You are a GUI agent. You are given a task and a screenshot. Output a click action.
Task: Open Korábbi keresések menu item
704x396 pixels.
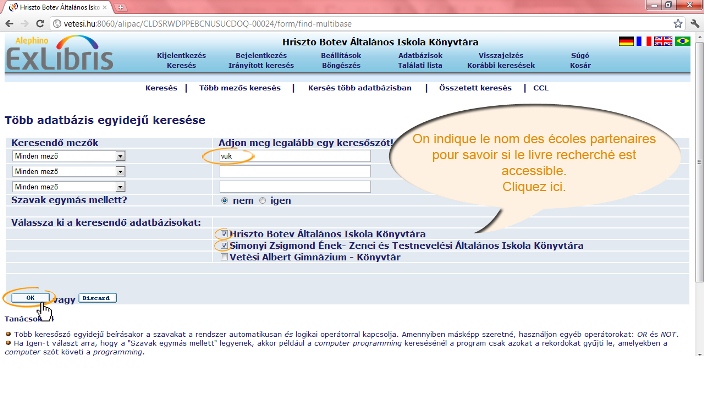pos(501,65)
